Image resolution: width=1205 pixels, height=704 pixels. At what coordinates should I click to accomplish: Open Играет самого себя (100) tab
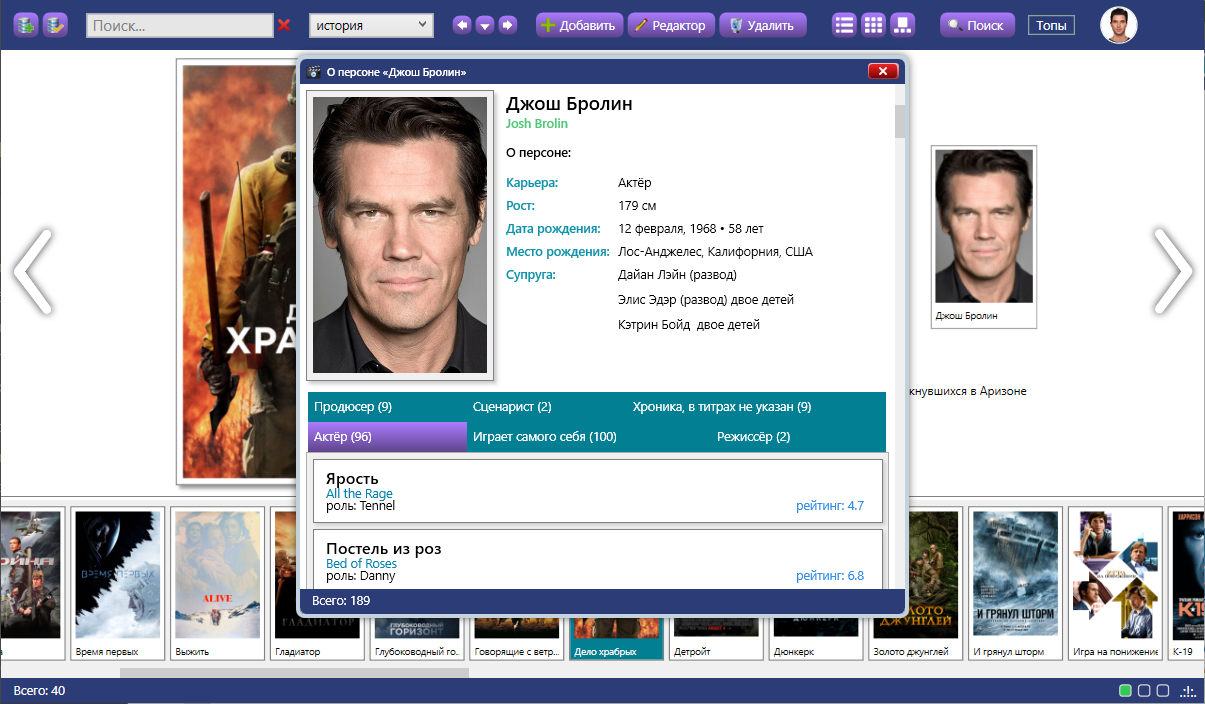point(545,437)
